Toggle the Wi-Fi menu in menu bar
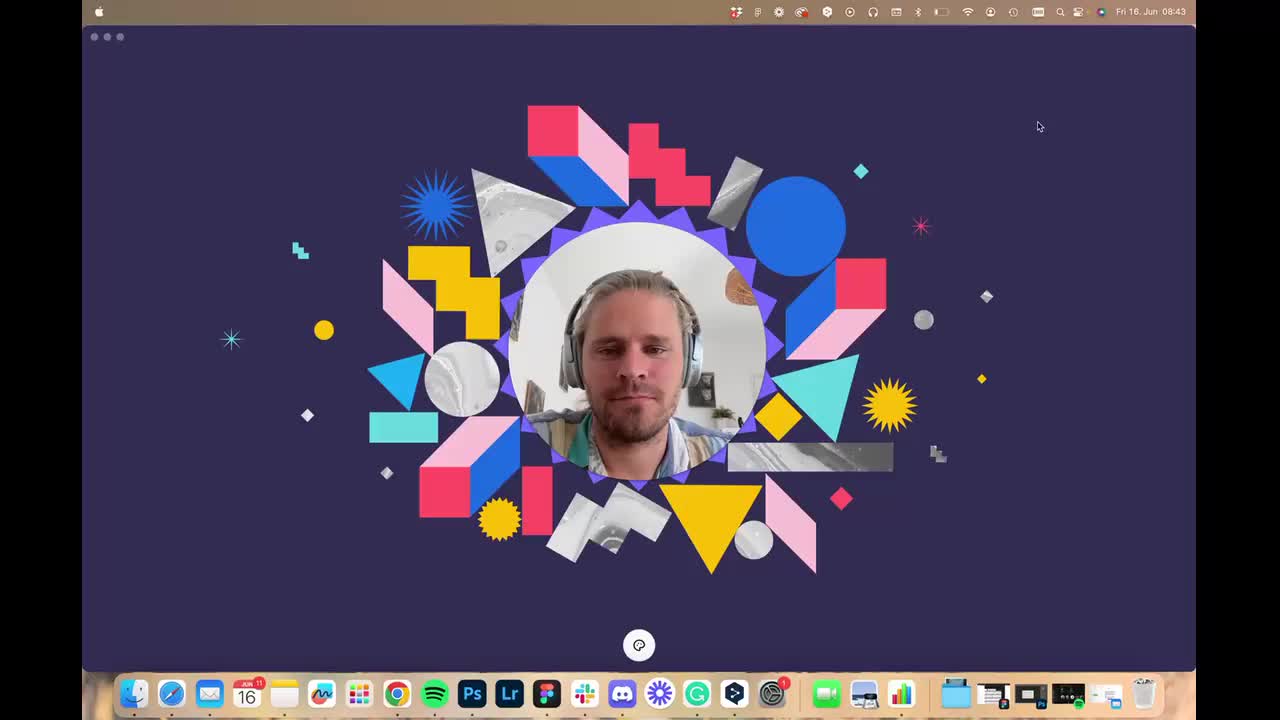Screen dimensions: 1280x720 [967, 12]
